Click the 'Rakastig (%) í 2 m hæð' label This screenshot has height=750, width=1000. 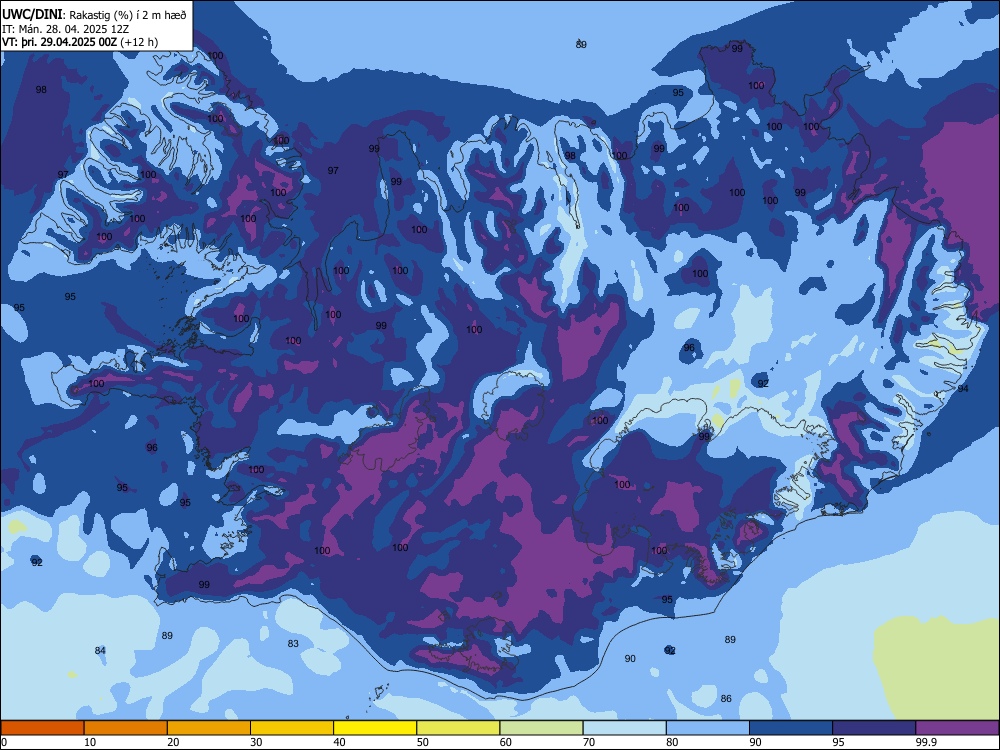pos(128,15)
